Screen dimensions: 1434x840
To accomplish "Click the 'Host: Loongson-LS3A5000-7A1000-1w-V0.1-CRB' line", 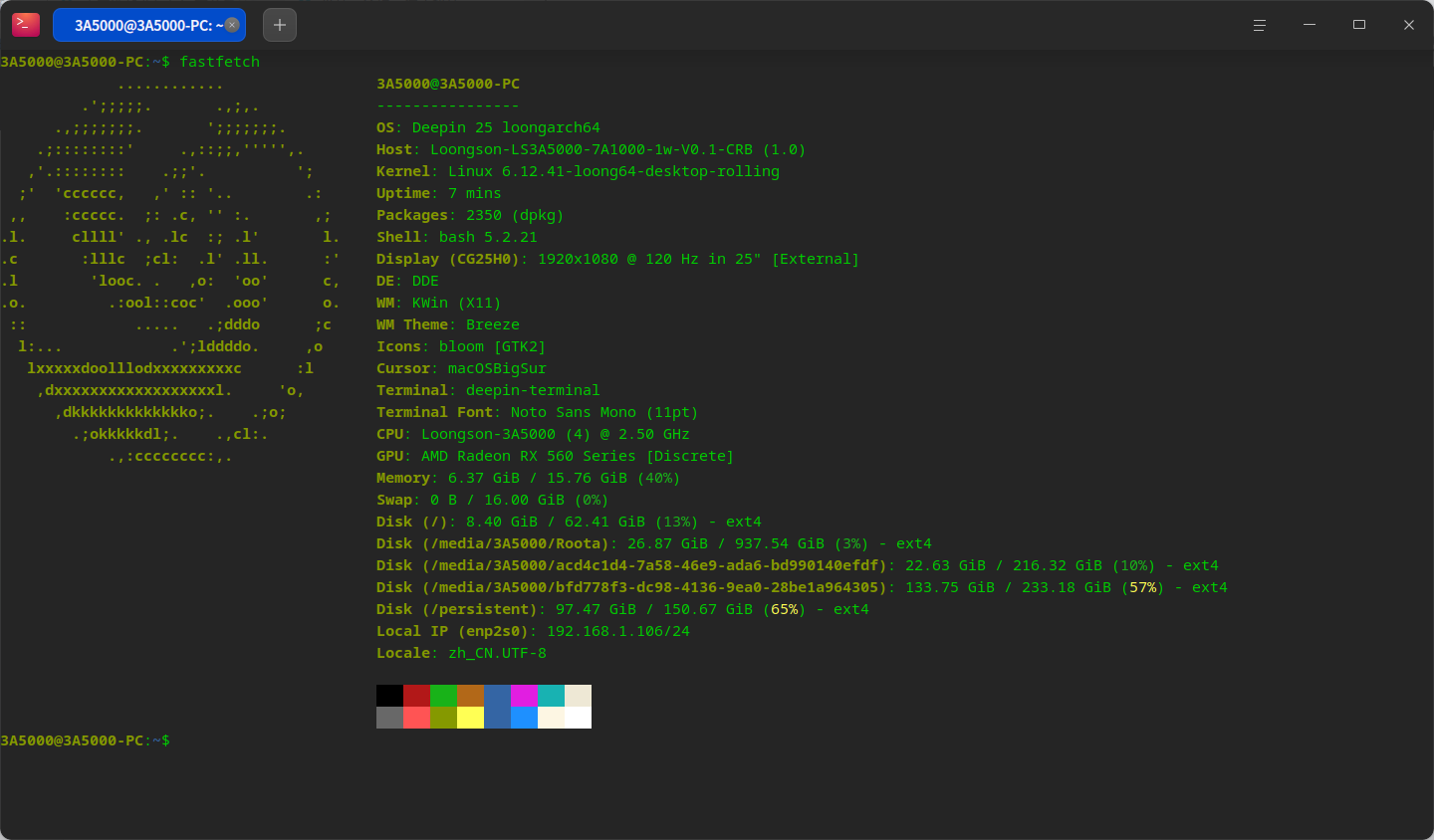I will point(591,149).
